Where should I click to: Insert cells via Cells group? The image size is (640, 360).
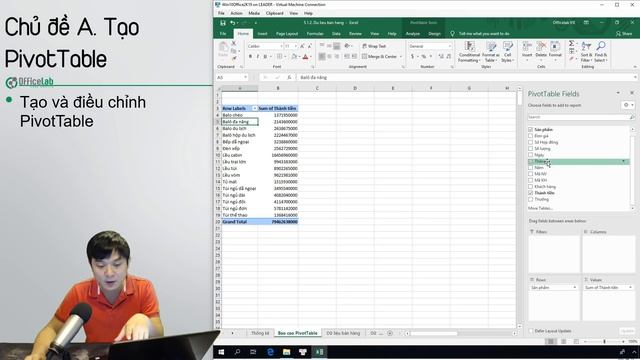point(527,51)
